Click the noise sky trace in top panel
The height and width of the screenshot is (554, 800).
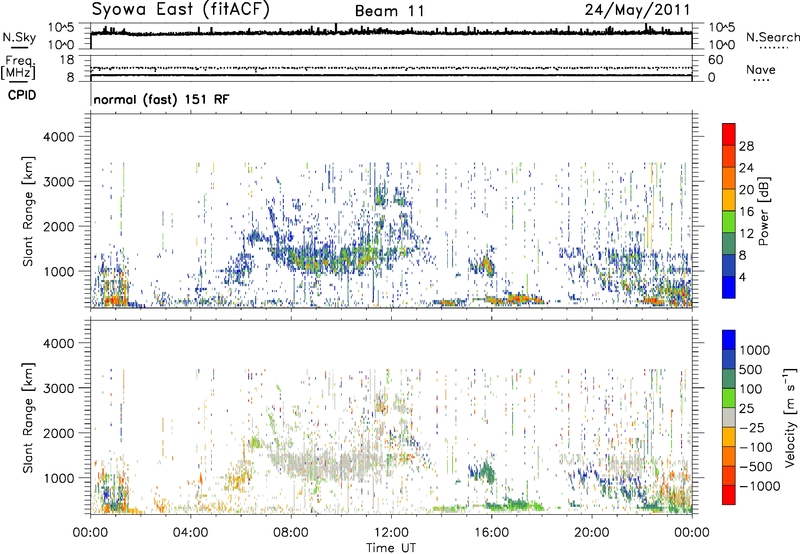(391, 32)
